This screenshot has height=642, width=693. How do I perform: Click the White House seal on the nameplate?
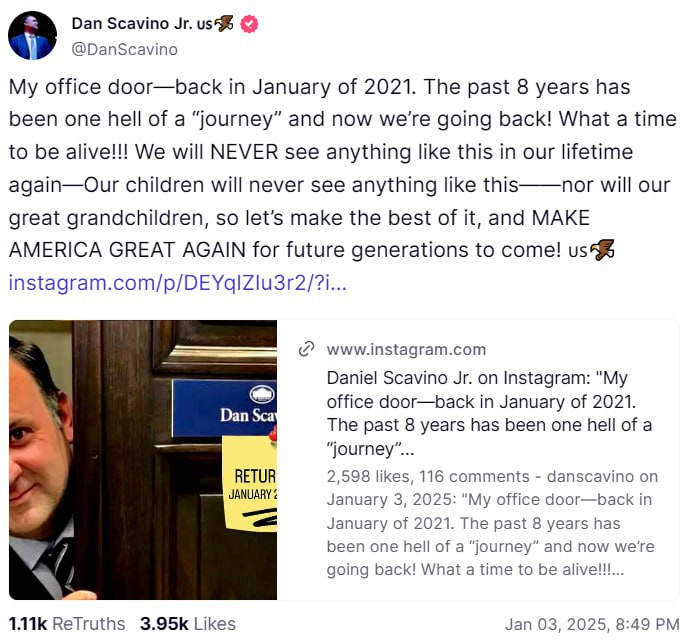[x=262, y=395]
